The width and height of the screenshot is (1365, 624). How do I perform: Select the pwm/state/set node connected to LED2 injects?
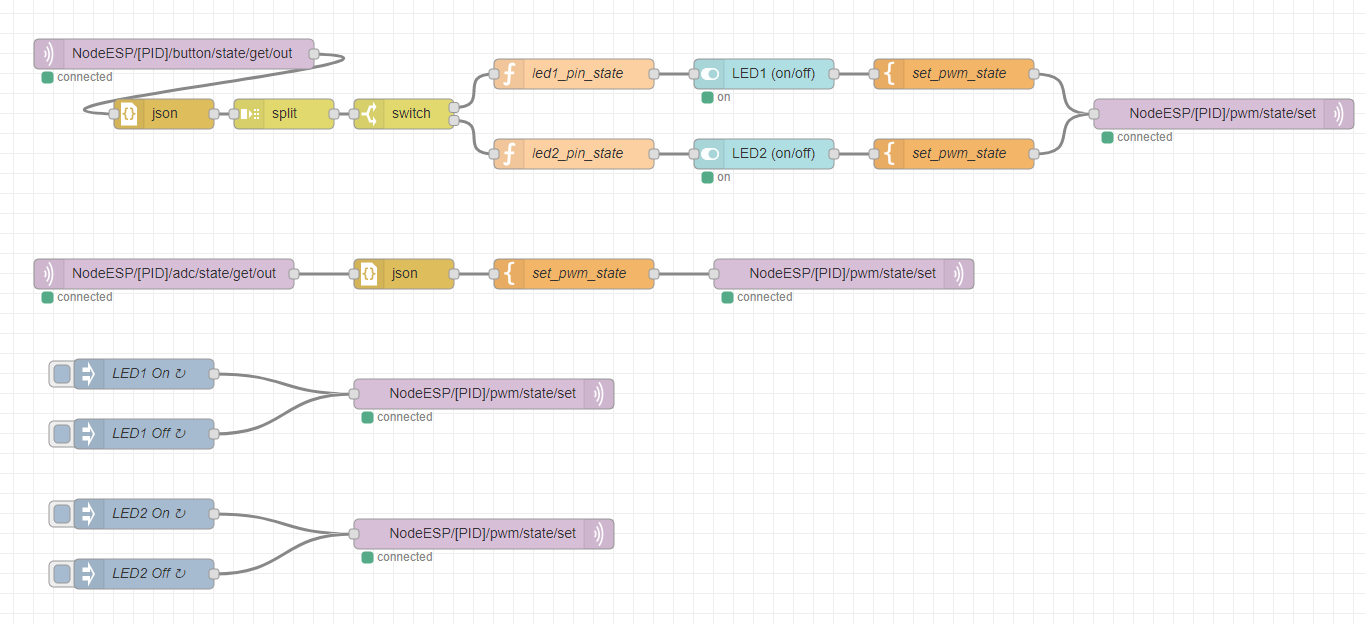(484, 534)
